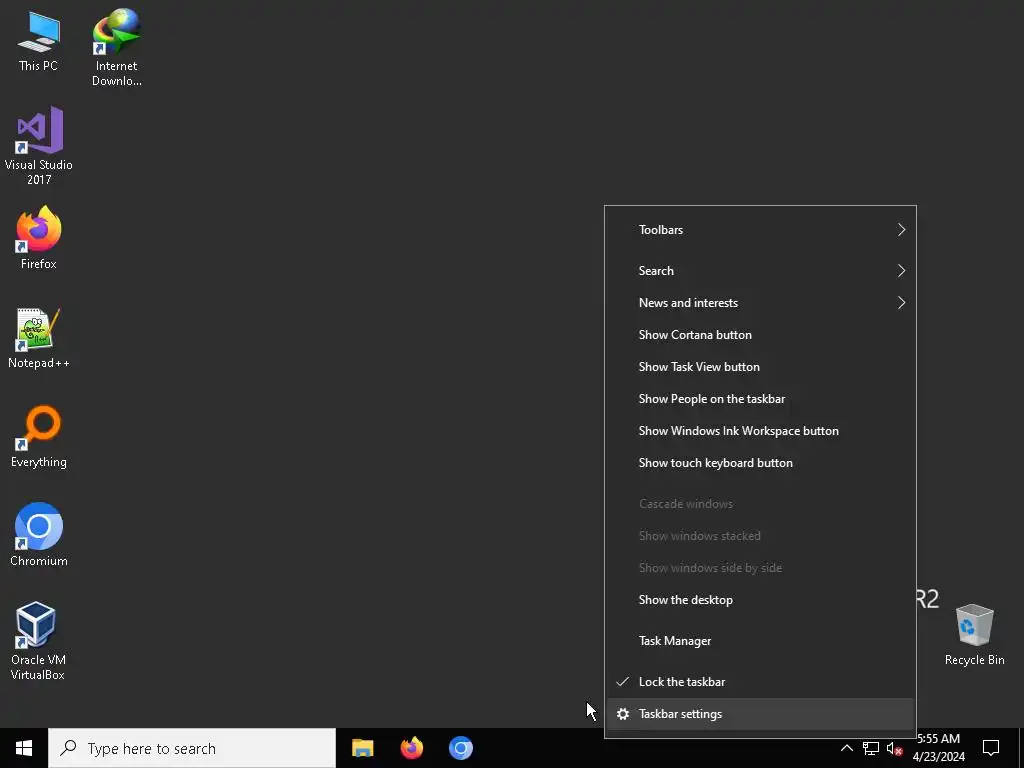Uncheck Lock the taskbar
Image resolution: width=1024 pixels, height=768 pixels.
click(760, 681)
